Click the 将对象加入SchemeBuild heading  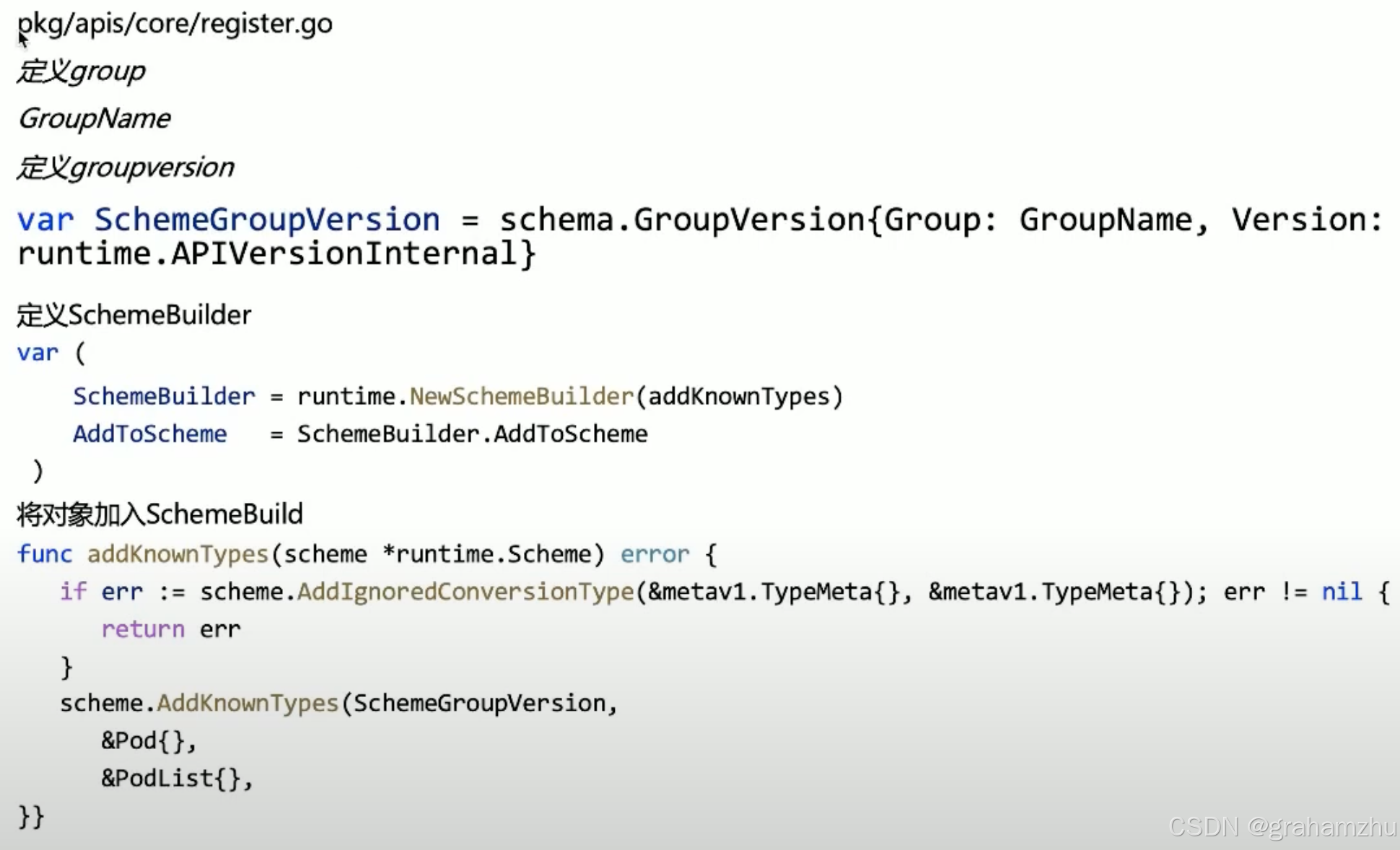tap(159, 514)
